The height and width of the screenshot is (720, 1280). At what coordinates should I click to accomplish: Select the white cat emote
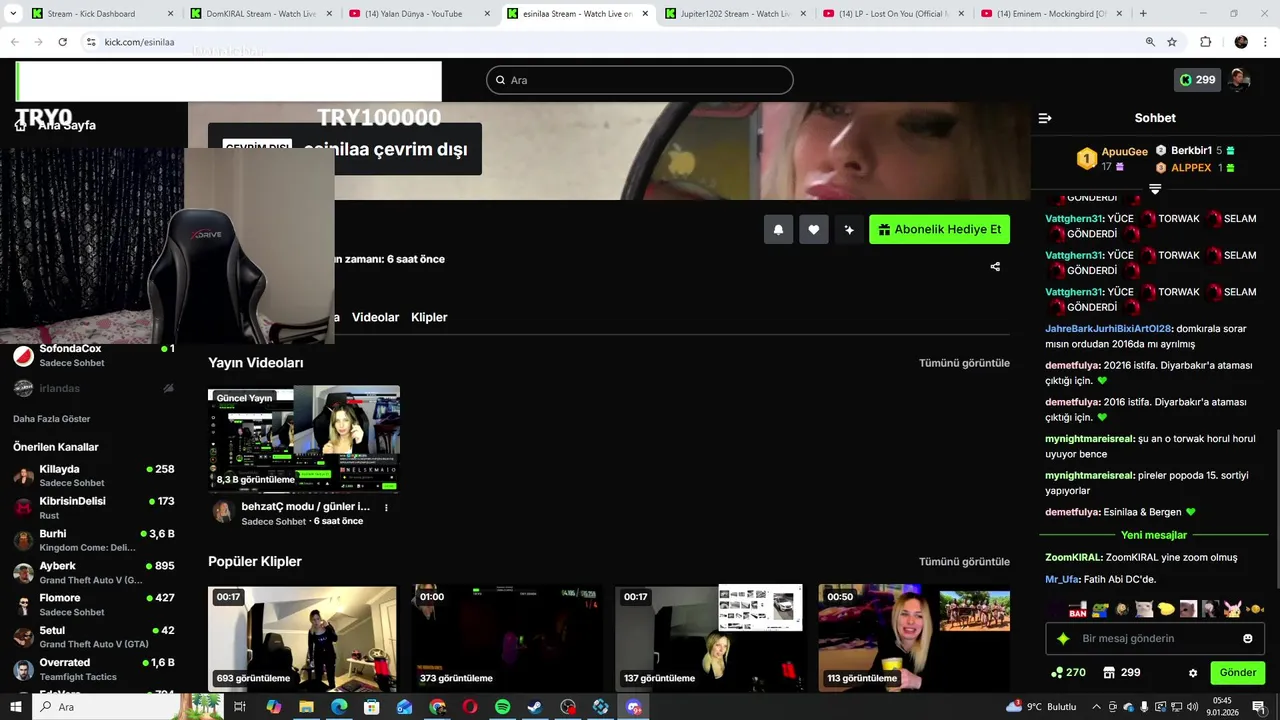[x=1144, y=609]
